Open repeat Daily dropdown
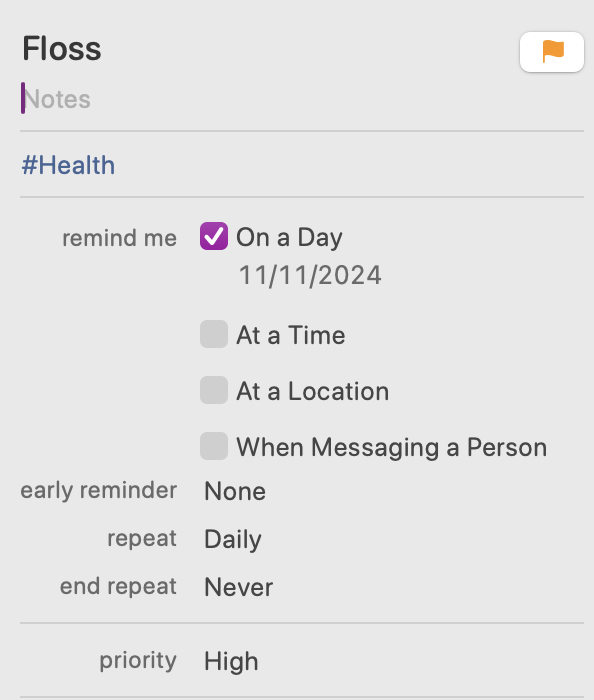This screenshot has height=700, width=594. click(x=233, y=539)
